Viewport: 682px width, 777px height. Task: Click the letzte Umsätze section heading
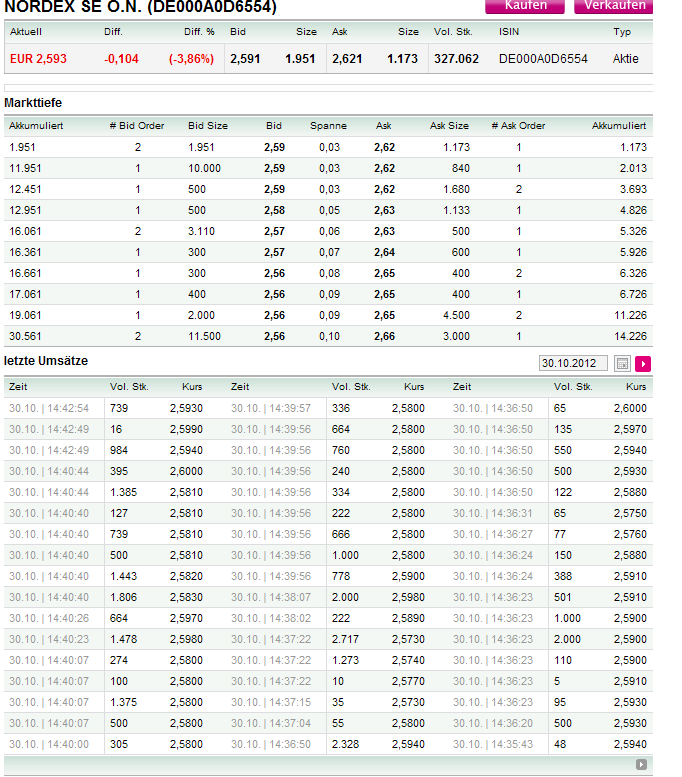(x=46, y=361)
